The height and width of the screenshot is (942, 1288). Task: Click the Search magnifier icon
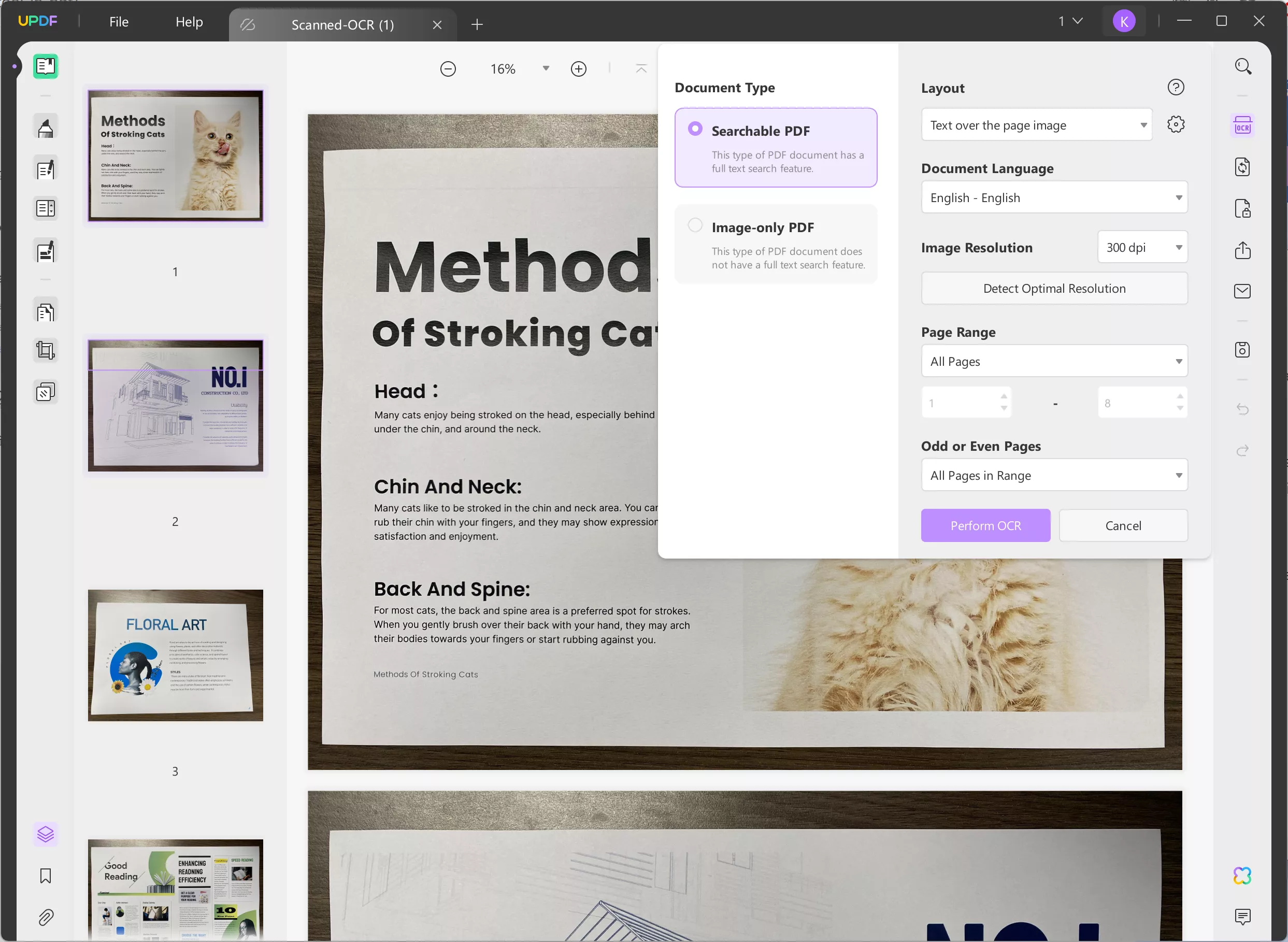click(1242, 66)
